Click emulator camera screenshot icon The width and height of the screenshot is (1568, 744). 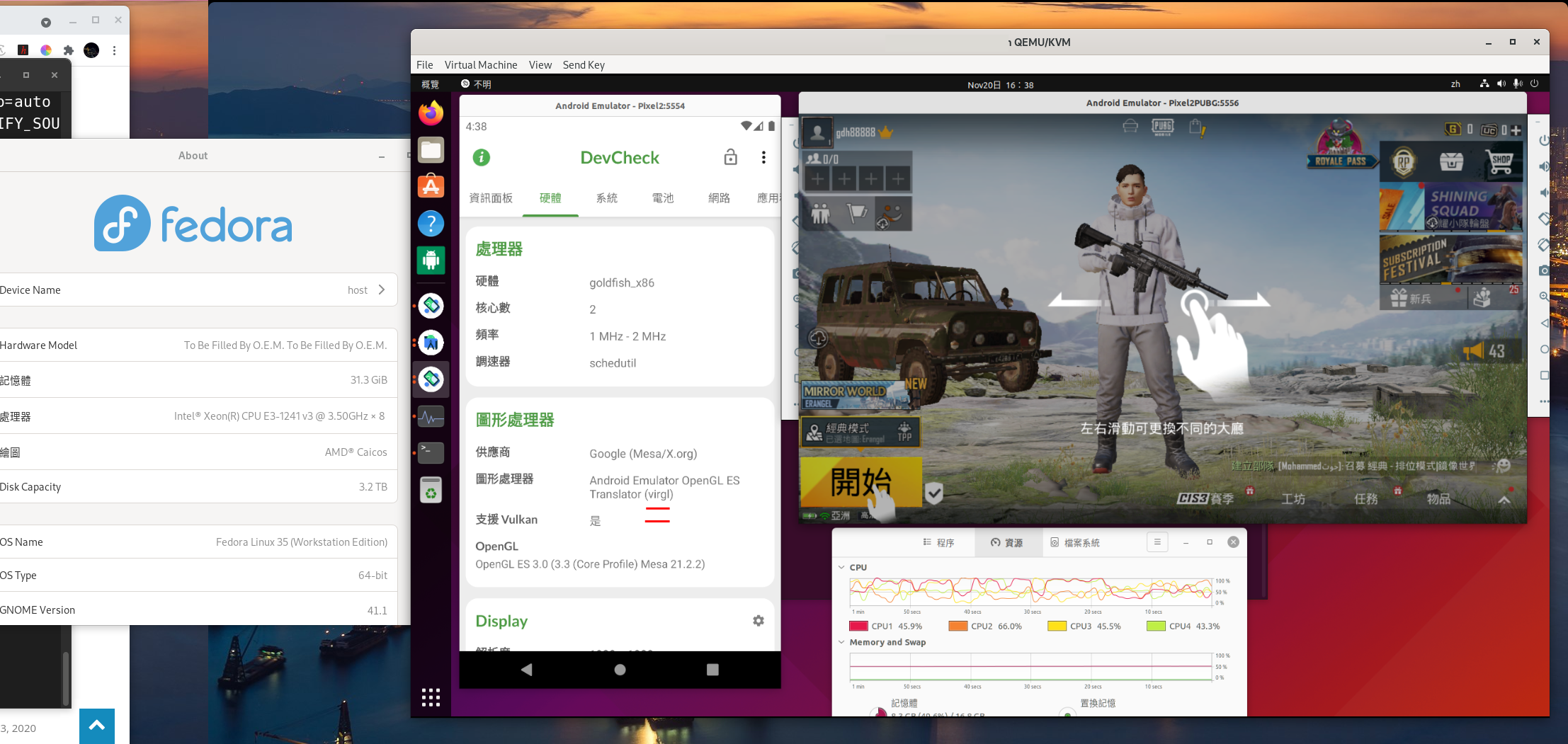(1544, 270)
